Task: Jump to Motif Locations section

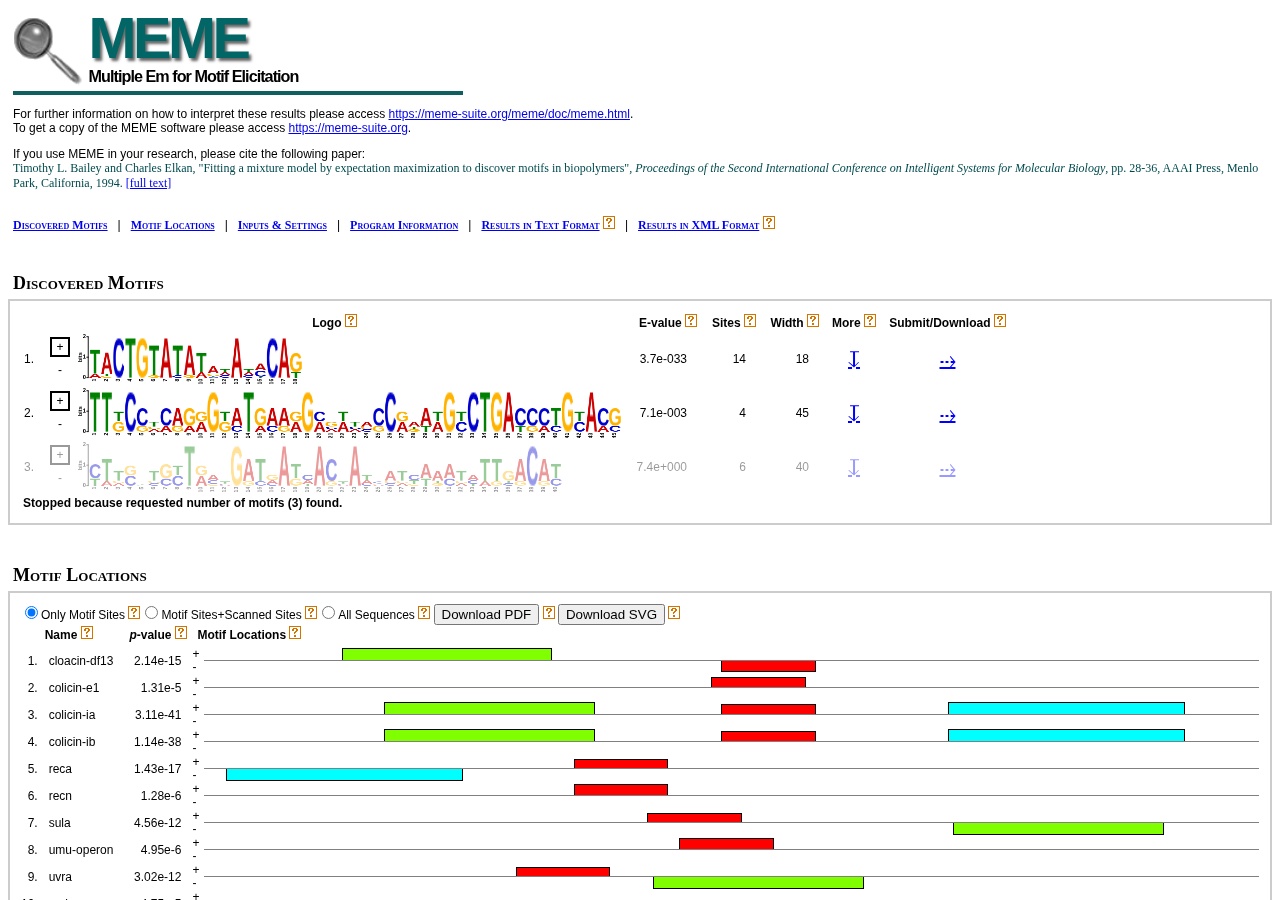Action: point(173,225)
